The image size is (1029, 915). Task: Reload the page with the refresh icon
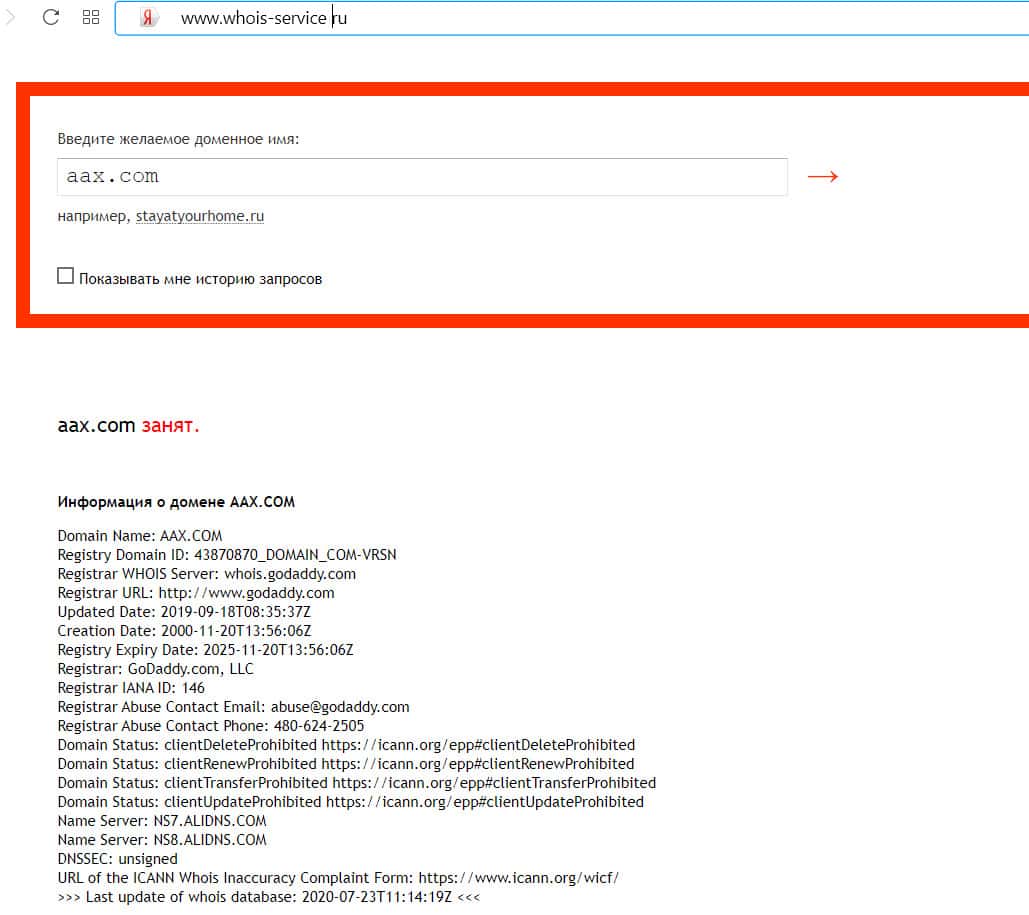coord(51,17)
